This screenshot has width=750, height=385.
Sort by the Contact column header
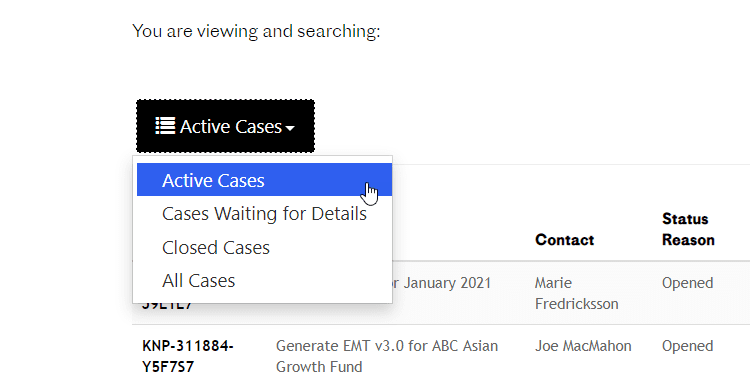click(x=564, y=240)
